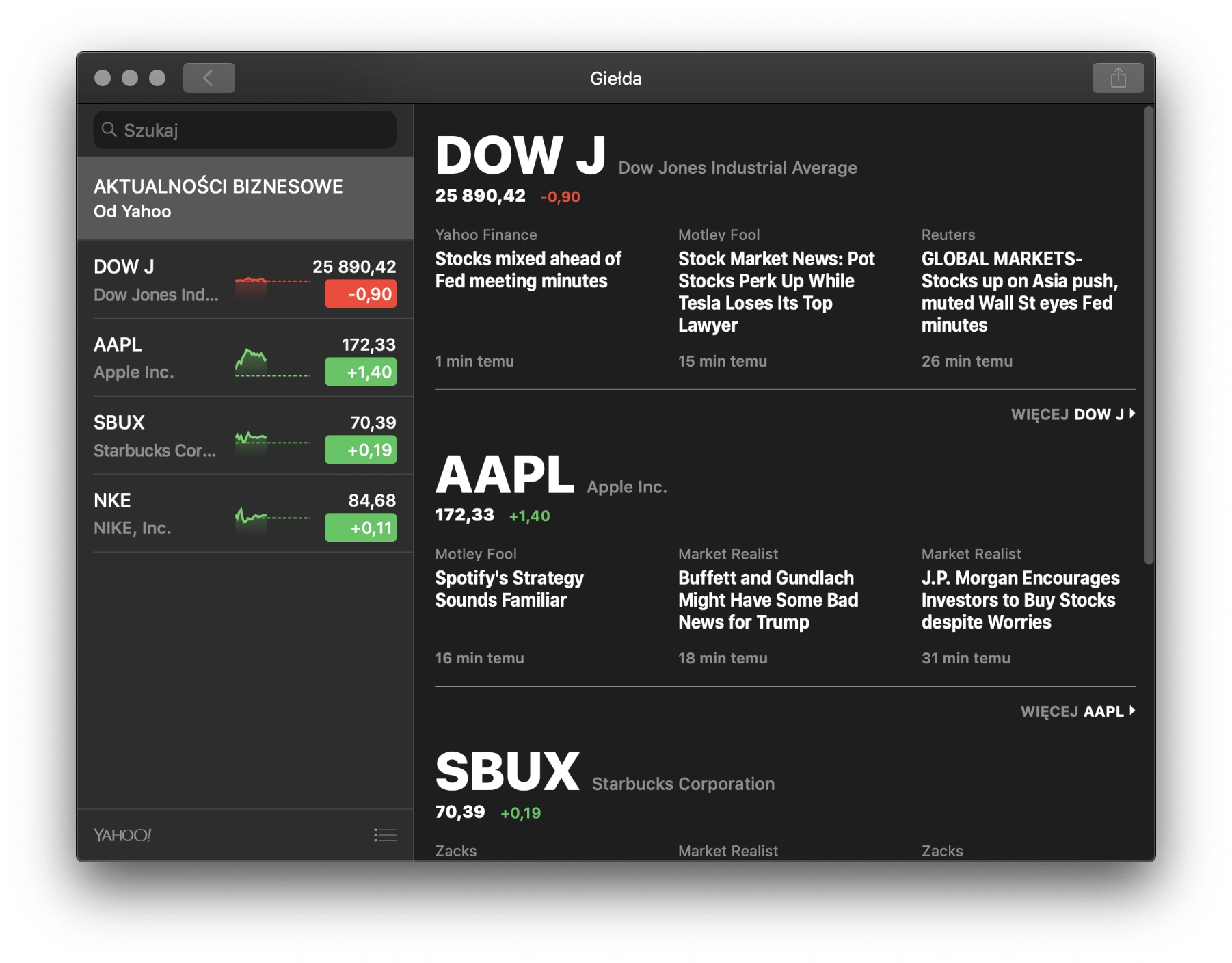
Task: Click the large AAPL heading
Action: 505,475
